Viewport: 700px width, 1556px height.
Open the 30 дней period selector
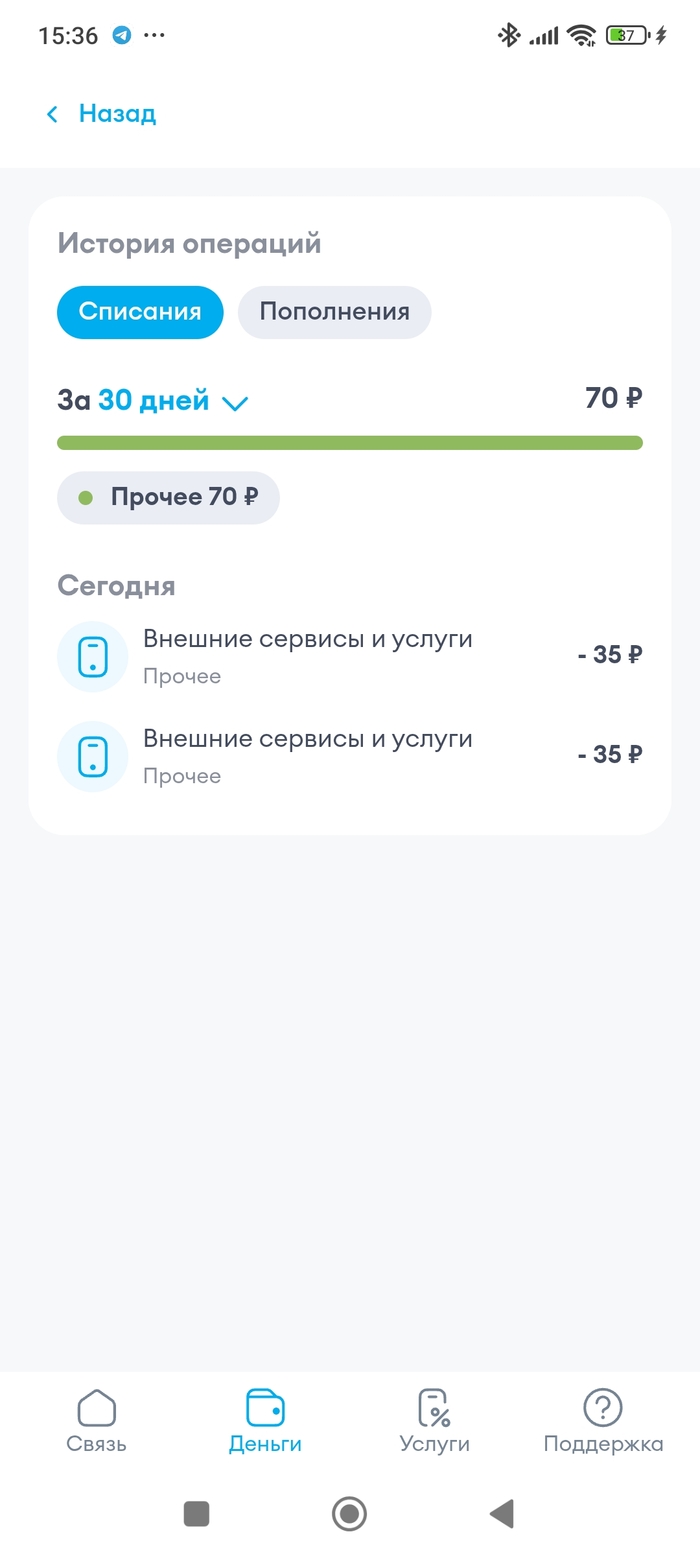(x=154, y=401)
